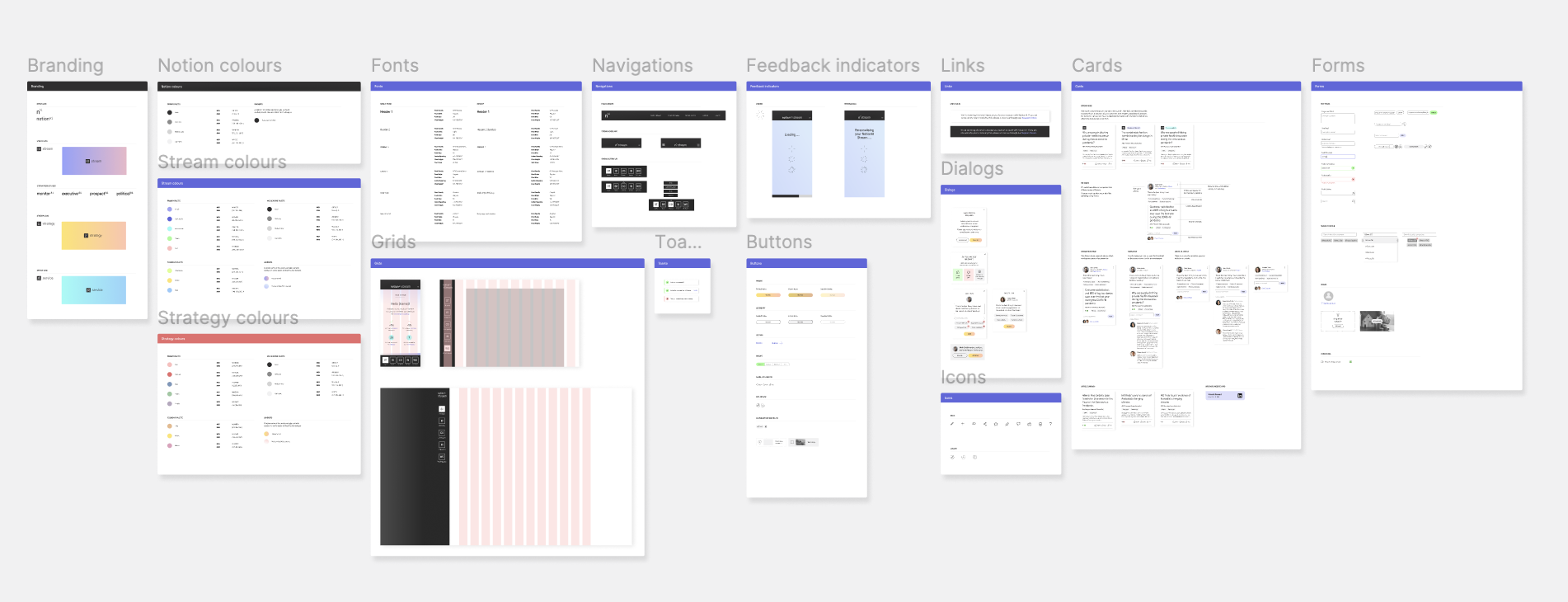Image resolution: width=1568 pixels, height=602 pixels.
Task: Click the Personalising phone mockup in Feedback indicators
Action: coord(864,153)
